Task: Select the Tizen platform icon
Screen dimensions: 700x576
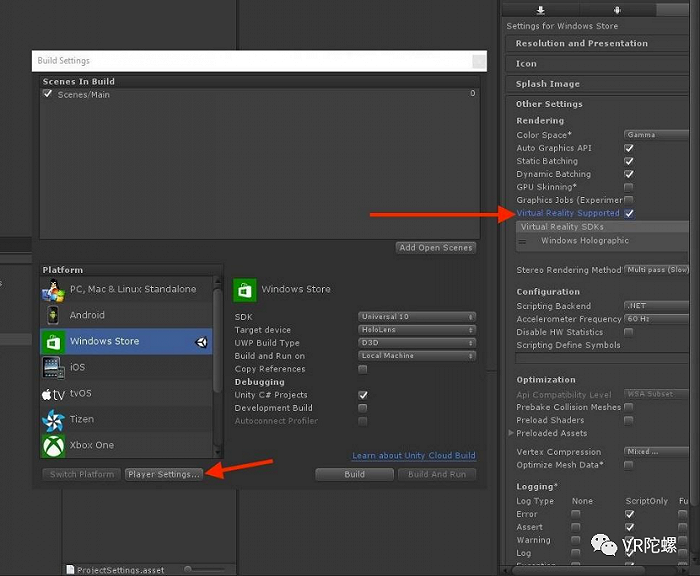Action: coord(53,419)
